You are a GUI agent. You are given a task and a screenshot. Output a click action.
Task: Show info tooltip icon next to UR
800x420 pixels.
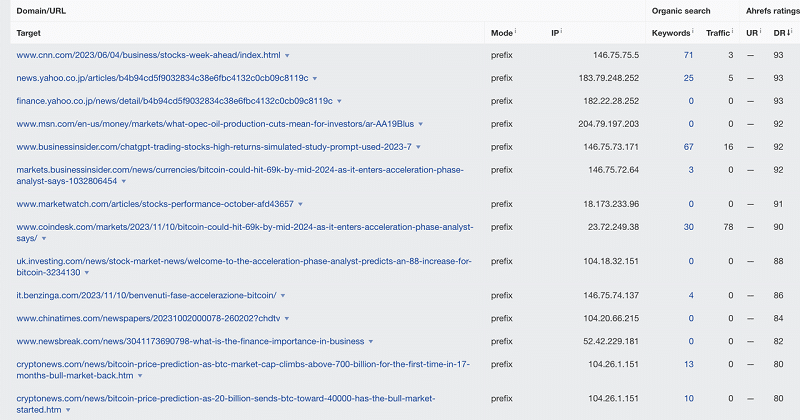click(760, 31)
